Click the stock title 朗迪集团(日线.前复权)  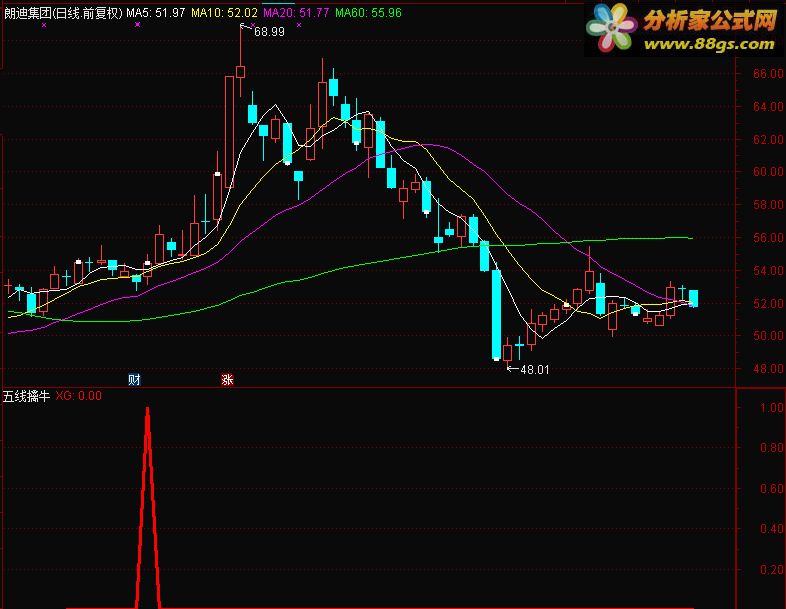[63, 13]
